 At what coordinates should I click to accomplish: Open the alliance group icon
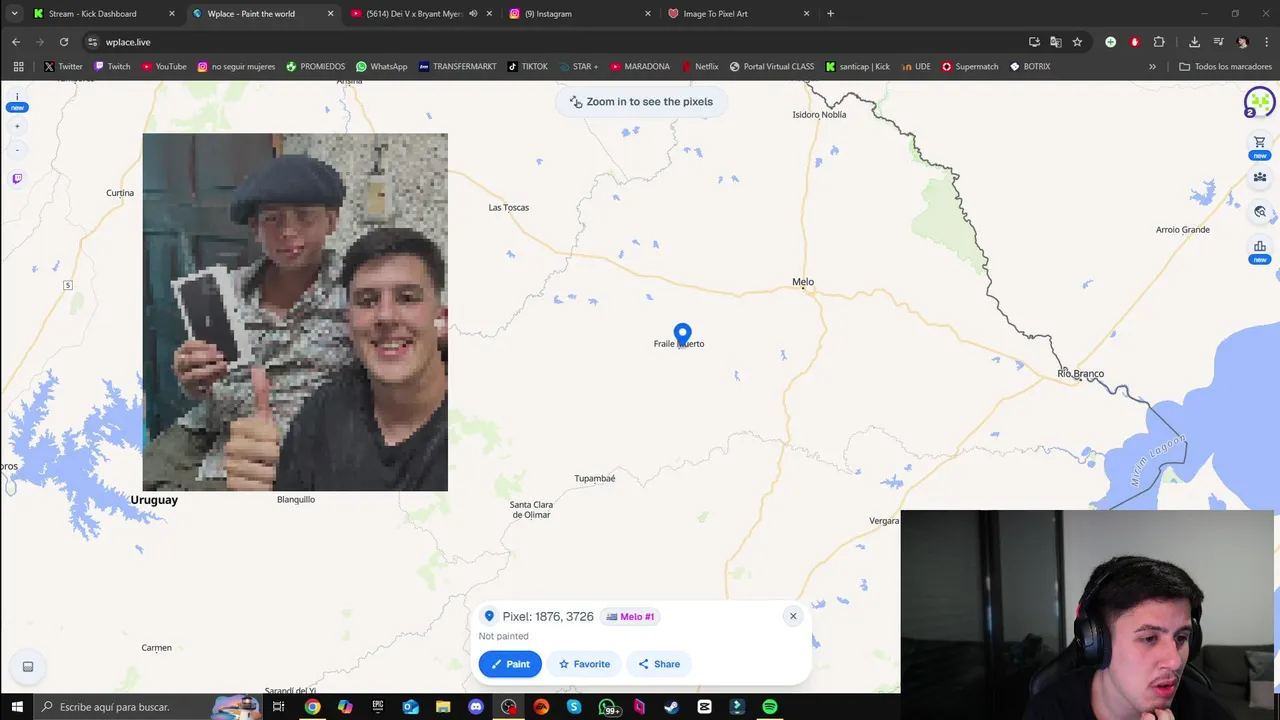coord(1259,178)
